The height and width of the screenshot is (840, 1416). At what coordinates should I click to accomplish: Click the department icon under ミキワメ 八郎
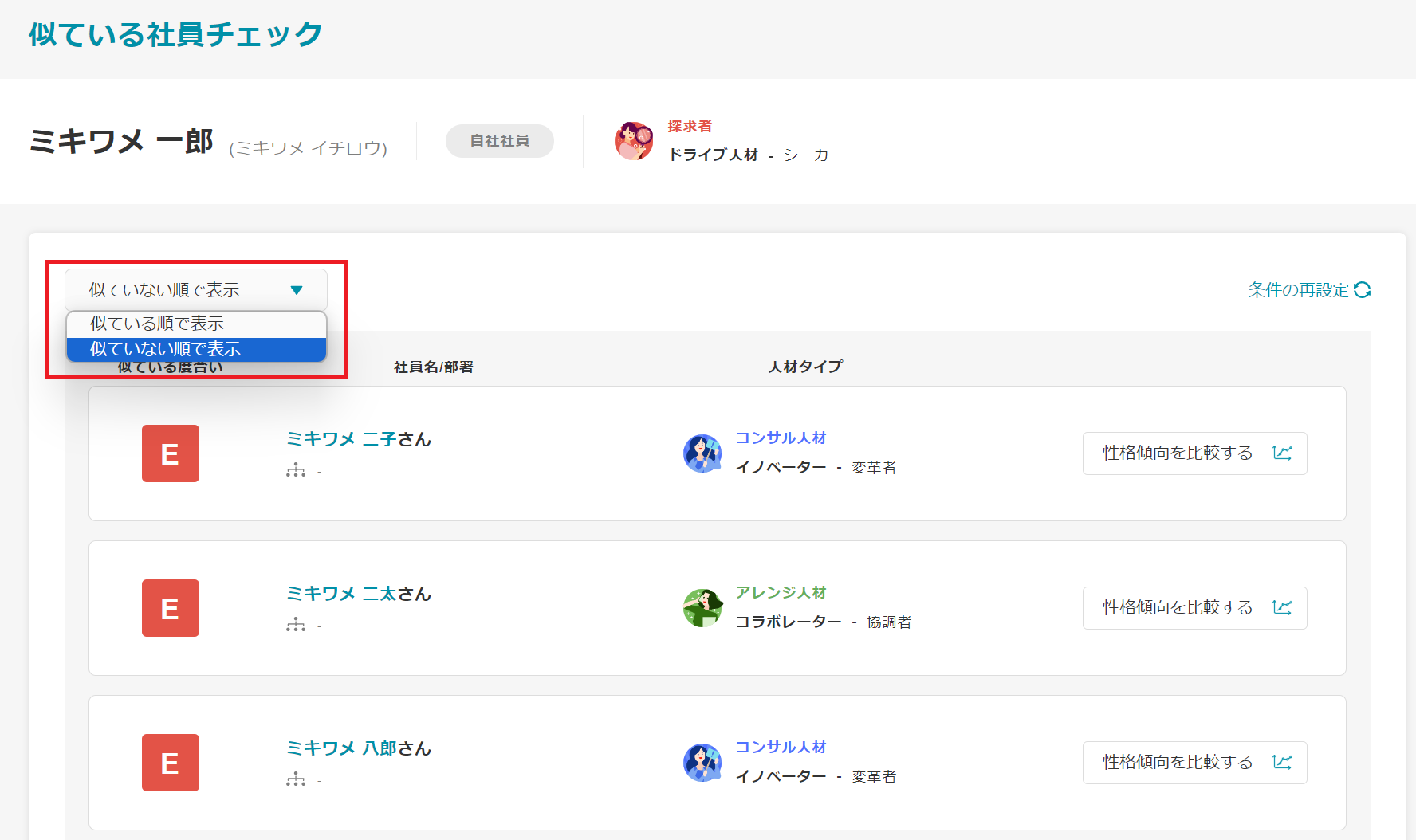pyautogui.click(x=297, y=780)
